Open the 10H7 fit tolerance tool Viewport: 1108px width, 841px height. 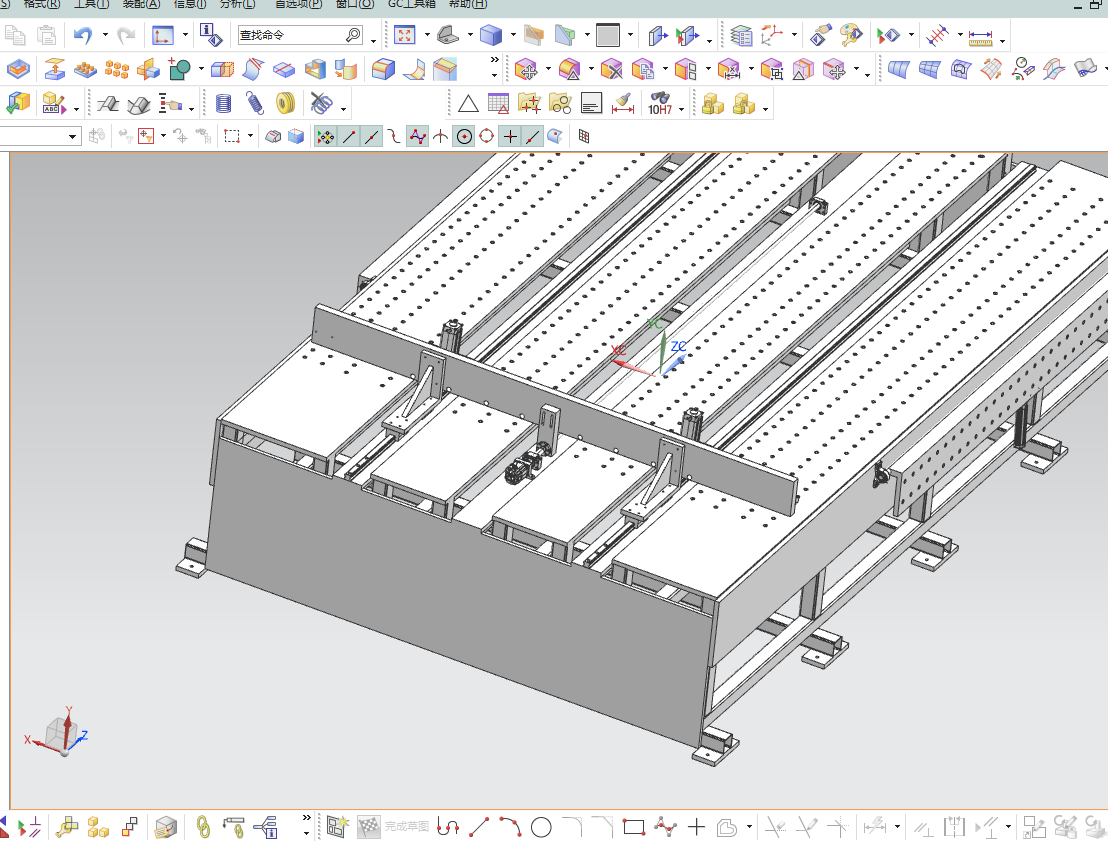tap(660, 104)
